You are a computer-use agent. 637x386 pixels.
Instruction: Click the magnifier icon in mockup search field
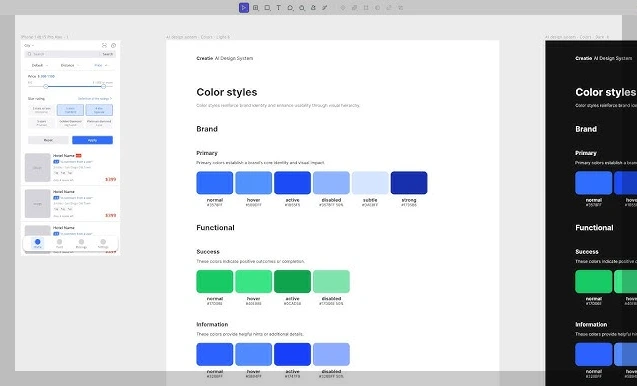point(29,54)
